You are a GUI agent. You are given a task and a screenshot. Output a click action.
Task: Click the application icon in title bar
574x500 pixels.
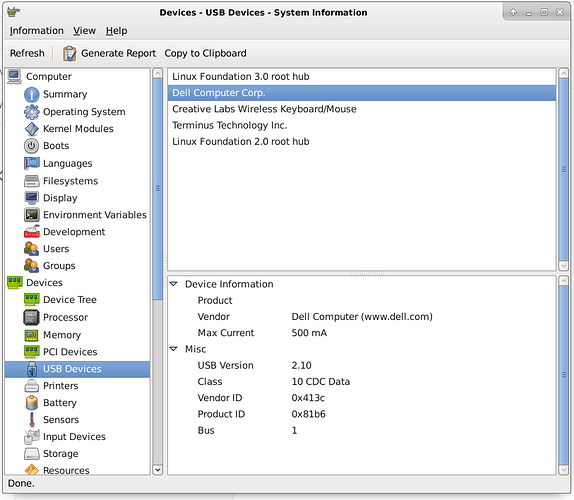coord(14,12)
